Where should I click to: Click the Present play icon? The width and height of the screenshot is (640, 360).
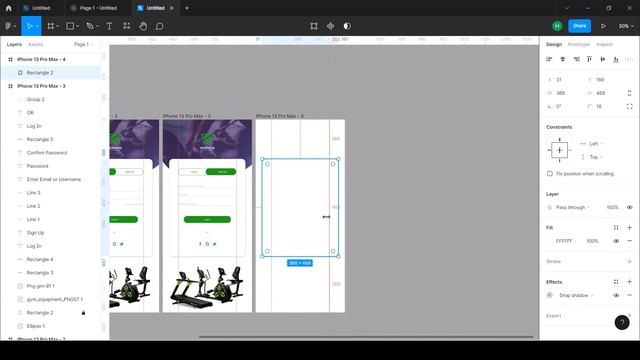603,26
